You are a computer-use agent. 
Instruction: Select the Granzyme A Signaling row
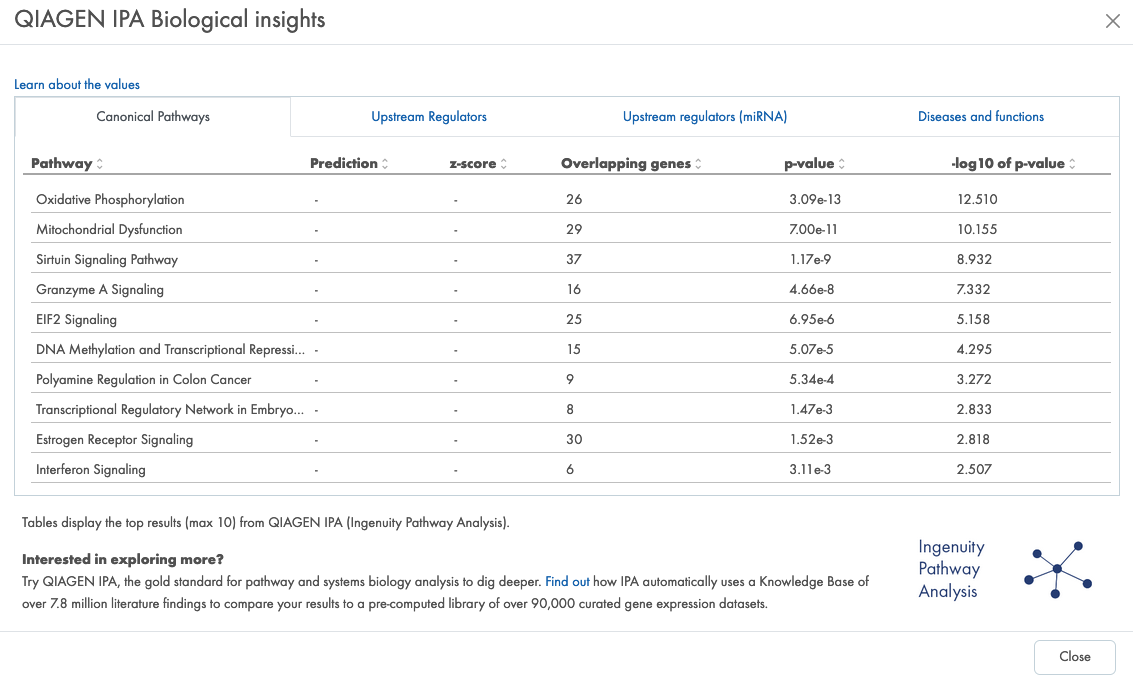point(569,289)
